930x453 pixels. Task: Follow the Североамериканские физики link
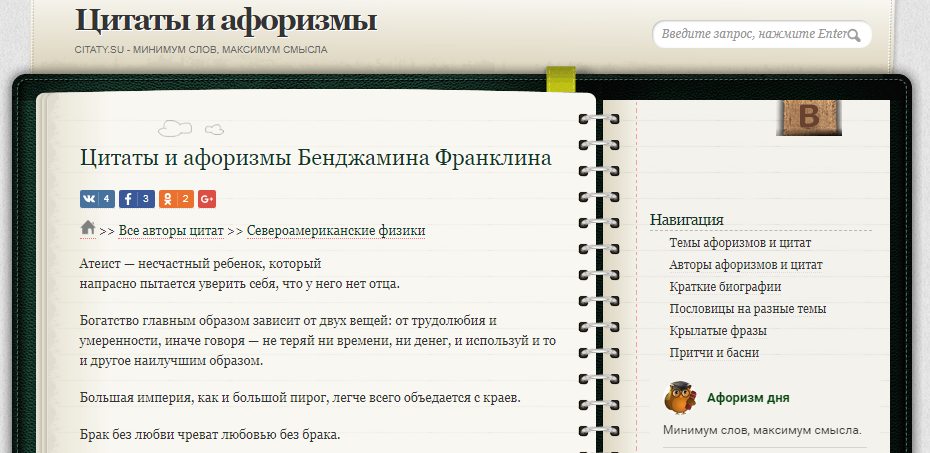click(x=336, y=231)
